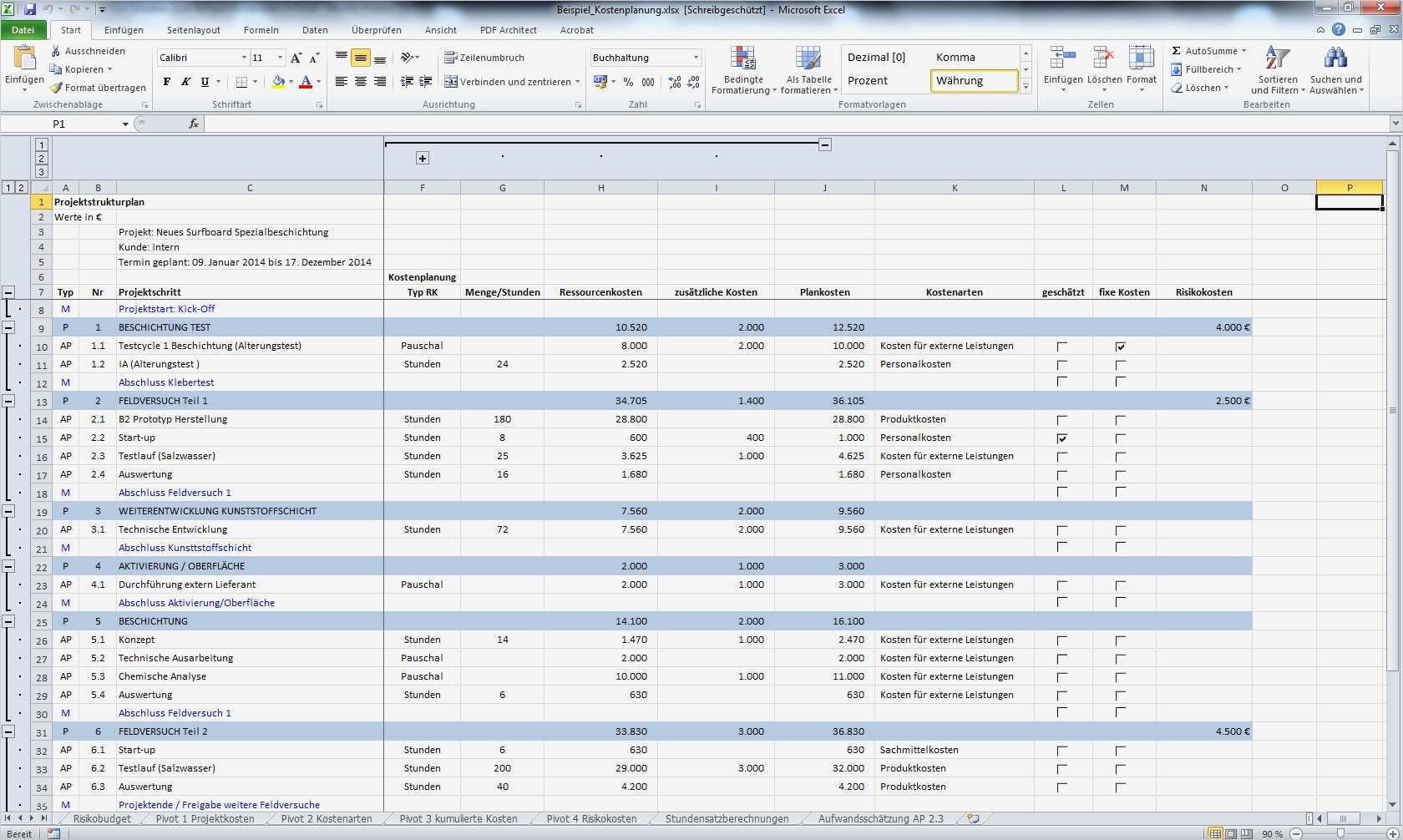Click the Save icon in Quick Access Toolbar
The height and width of the screenshot is (840, 1403).
(x=31, y=9)
